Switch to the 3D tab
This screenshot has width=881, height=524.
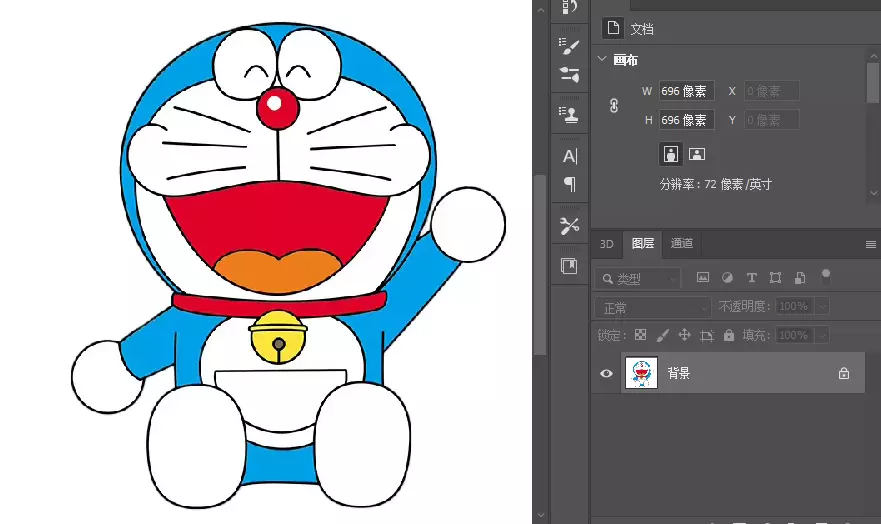pyautogui.click(x=606, y=244)
